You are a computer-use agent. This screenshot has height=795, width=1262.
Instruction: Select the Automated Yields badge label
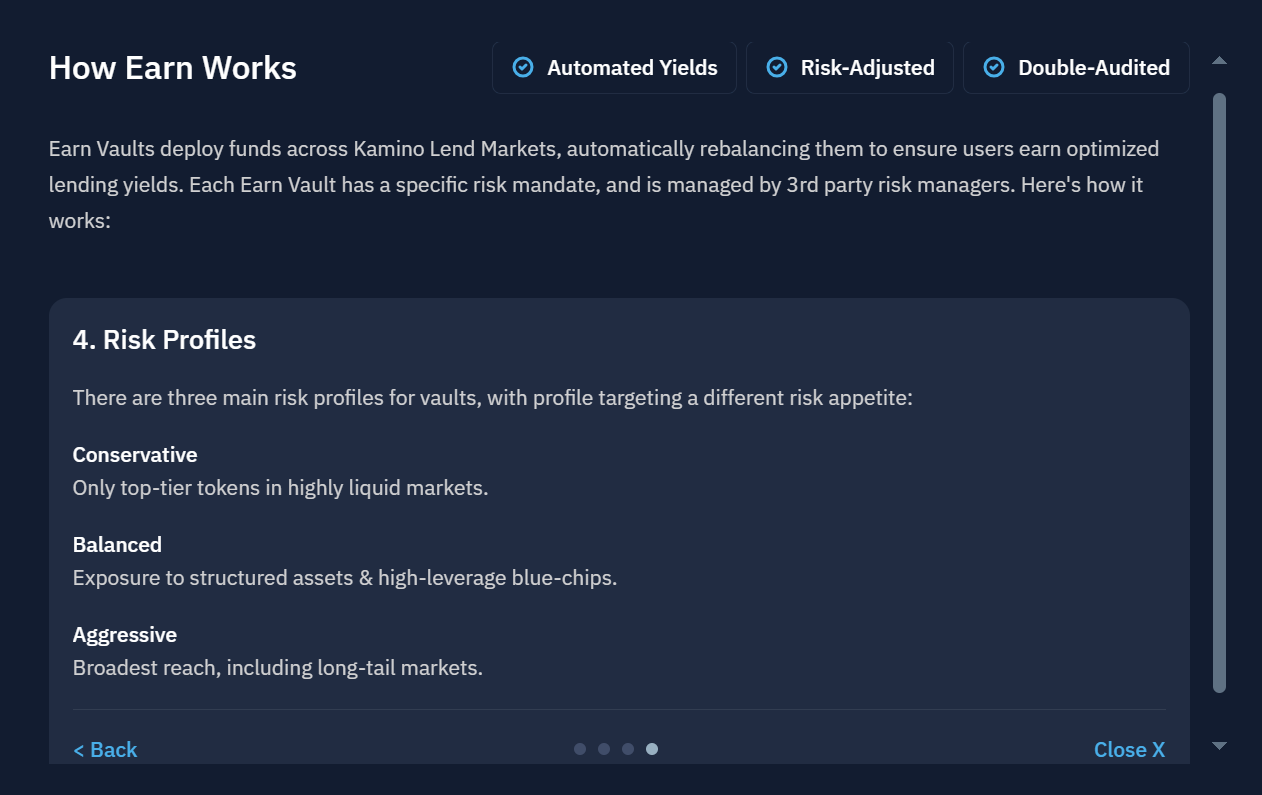(x=632, y=68)
